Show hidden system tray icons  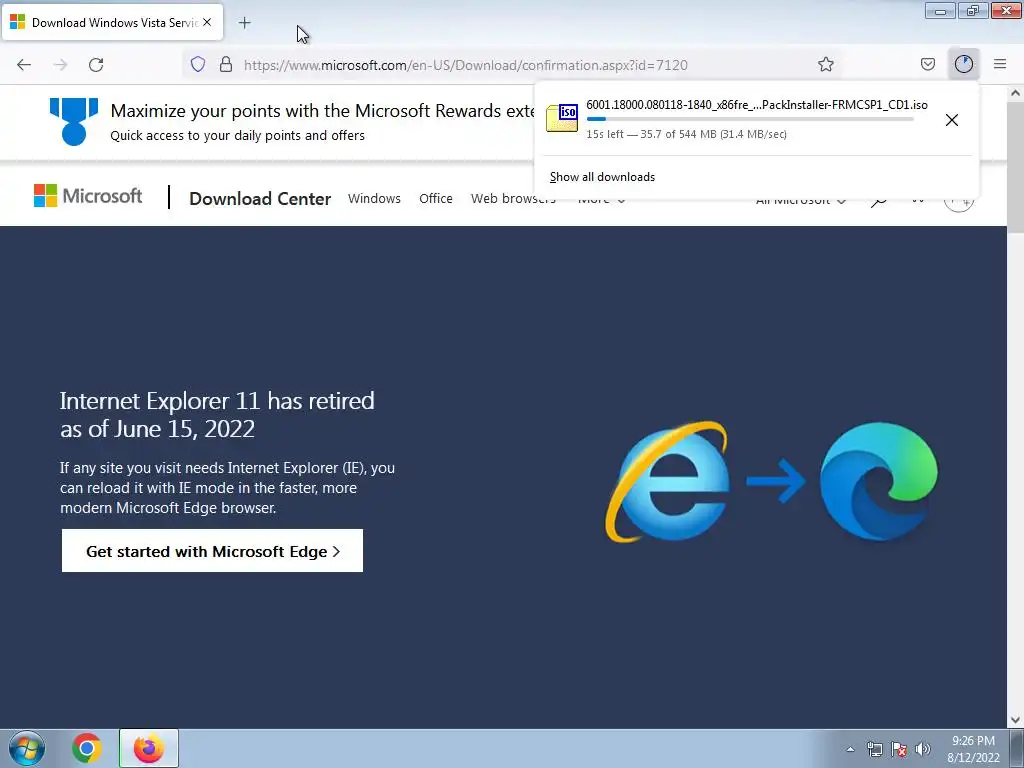click(x=850, y=750)
